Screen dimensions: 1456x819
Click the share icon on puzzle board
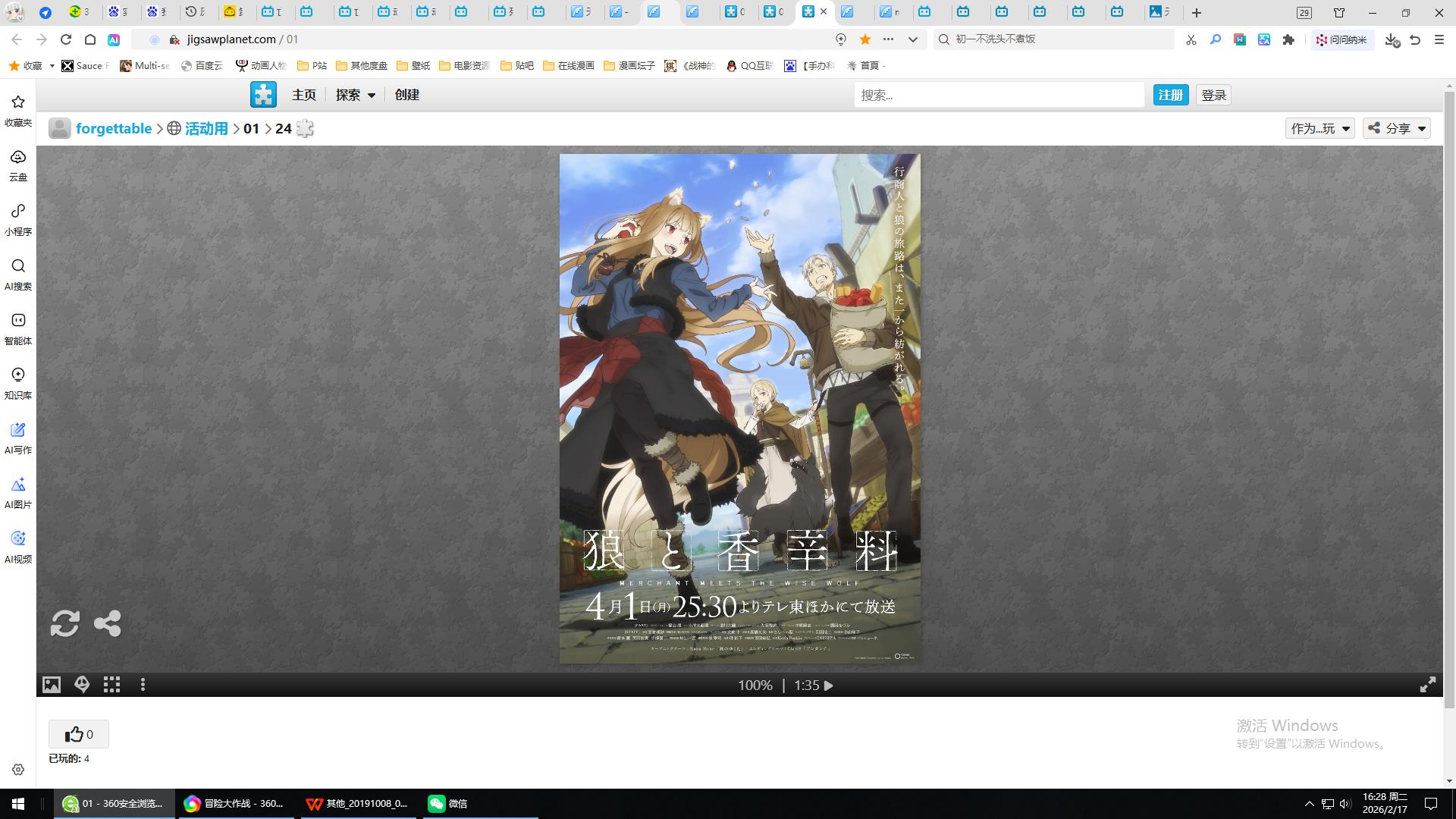pos(107,623)
